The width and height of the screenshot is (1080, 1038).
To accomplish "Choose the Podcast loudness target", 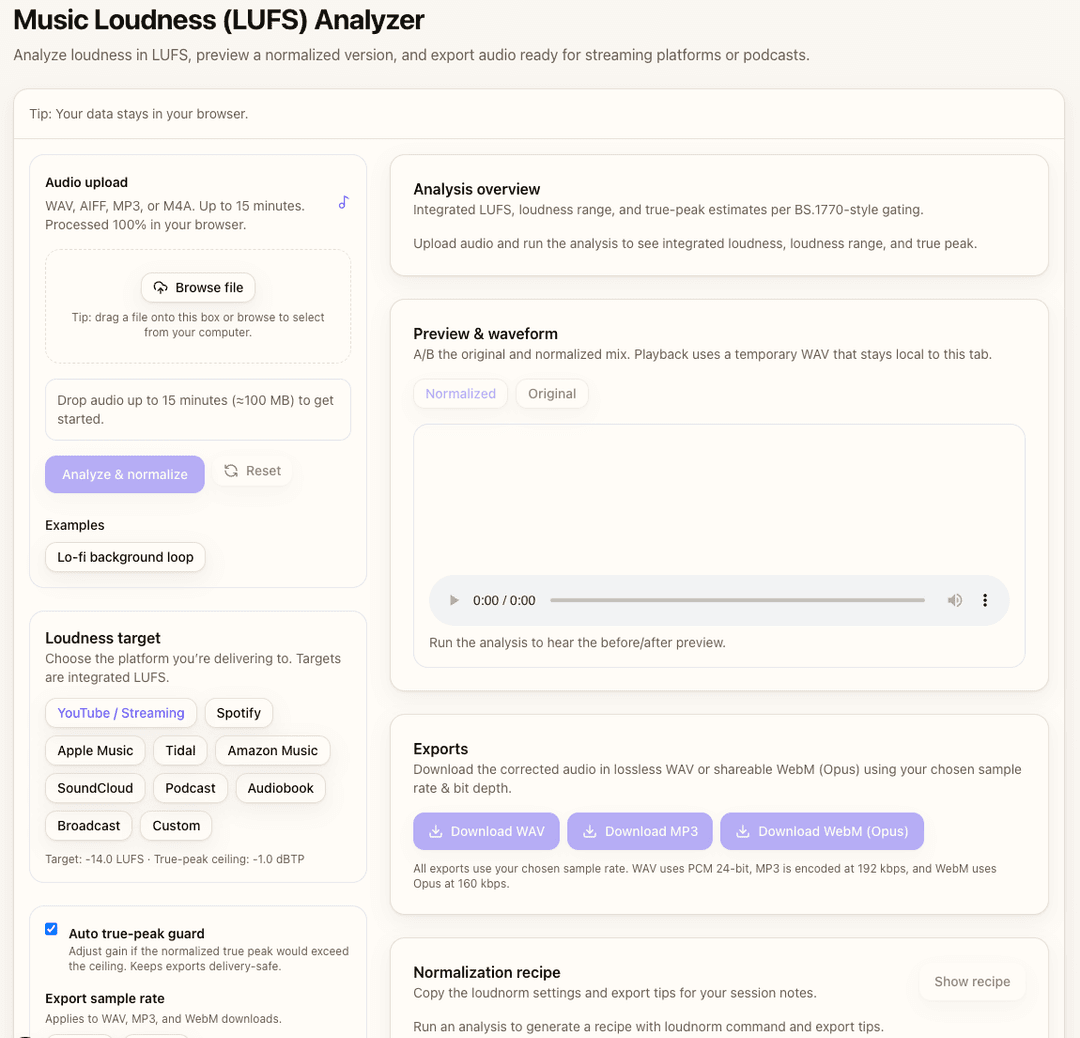I will click(190, 788).
